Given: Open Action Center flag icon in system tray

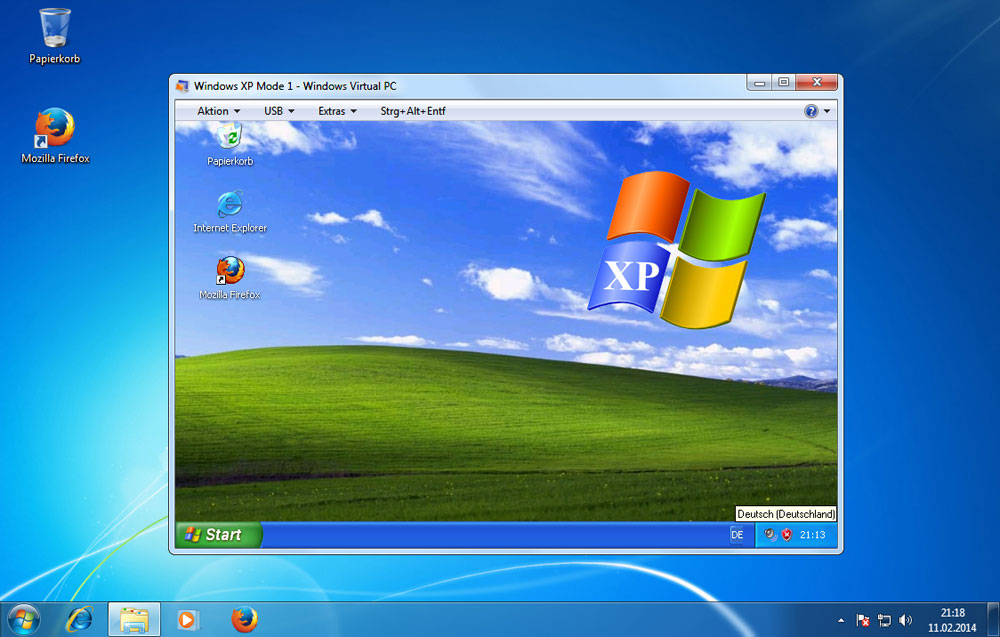Looking at the screenshot, I should click(863, 620).
